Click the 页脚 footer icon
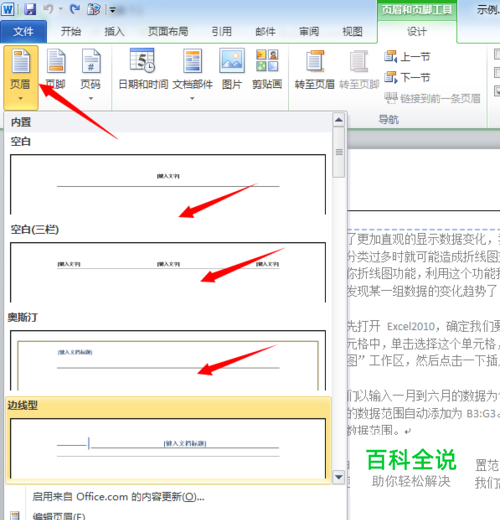 click(56, 61)
